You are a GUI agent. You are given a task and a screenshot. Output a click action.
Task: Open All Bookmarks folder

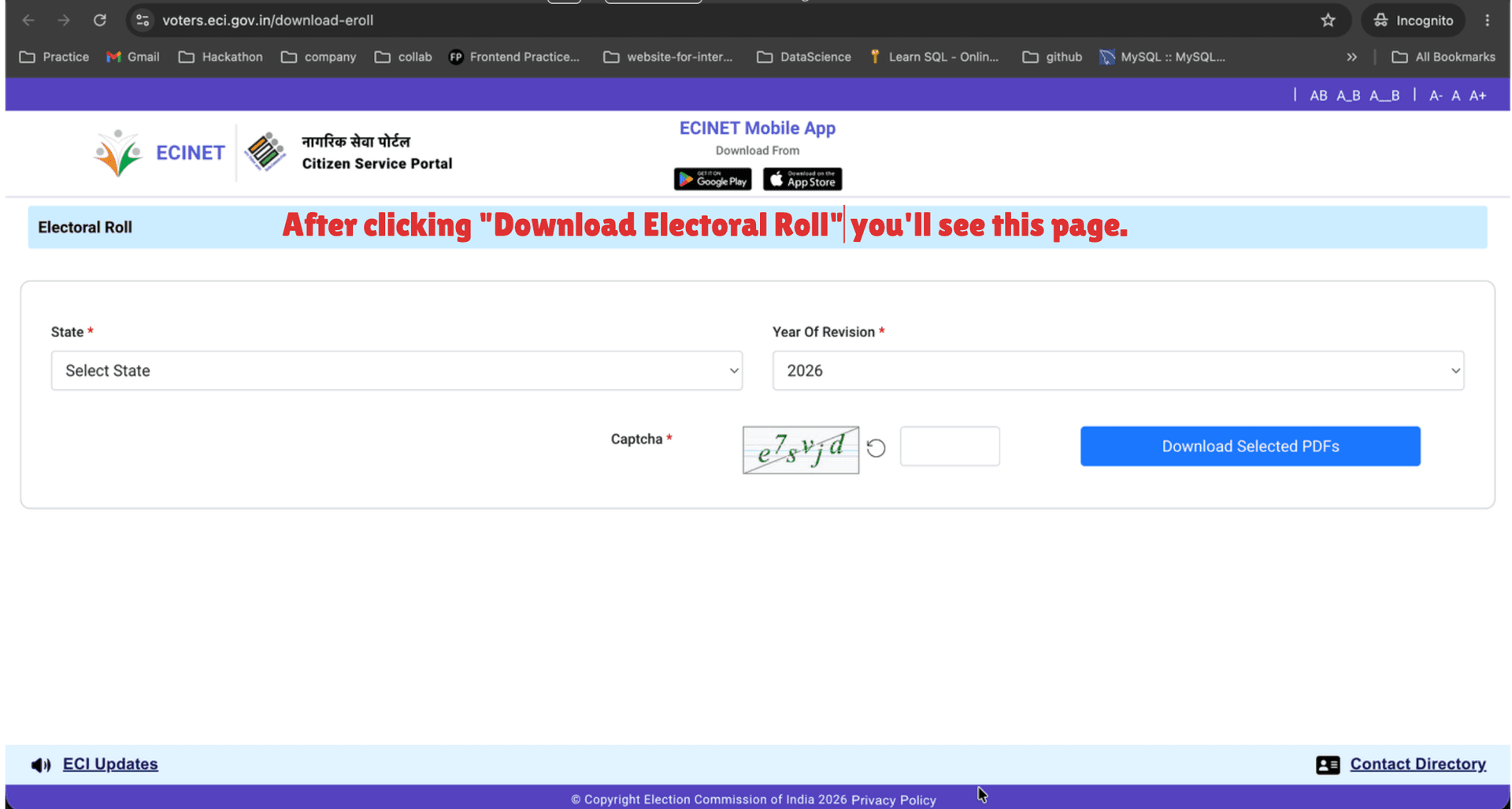click(x=1443, y=57)
